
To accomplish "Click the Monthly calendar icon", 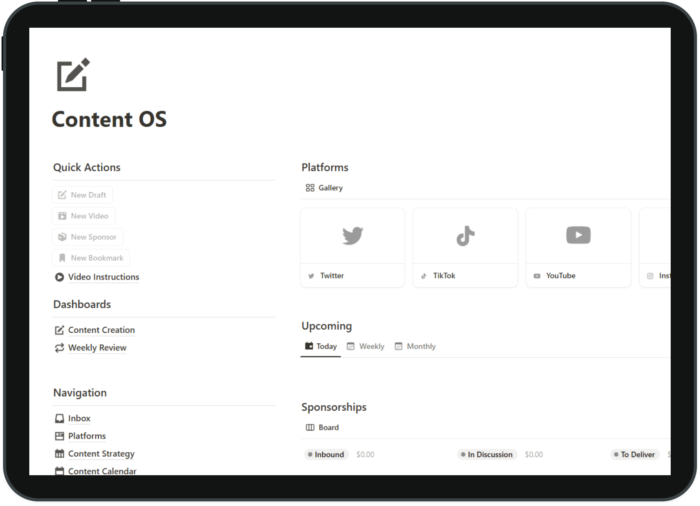I will (399, 347).
